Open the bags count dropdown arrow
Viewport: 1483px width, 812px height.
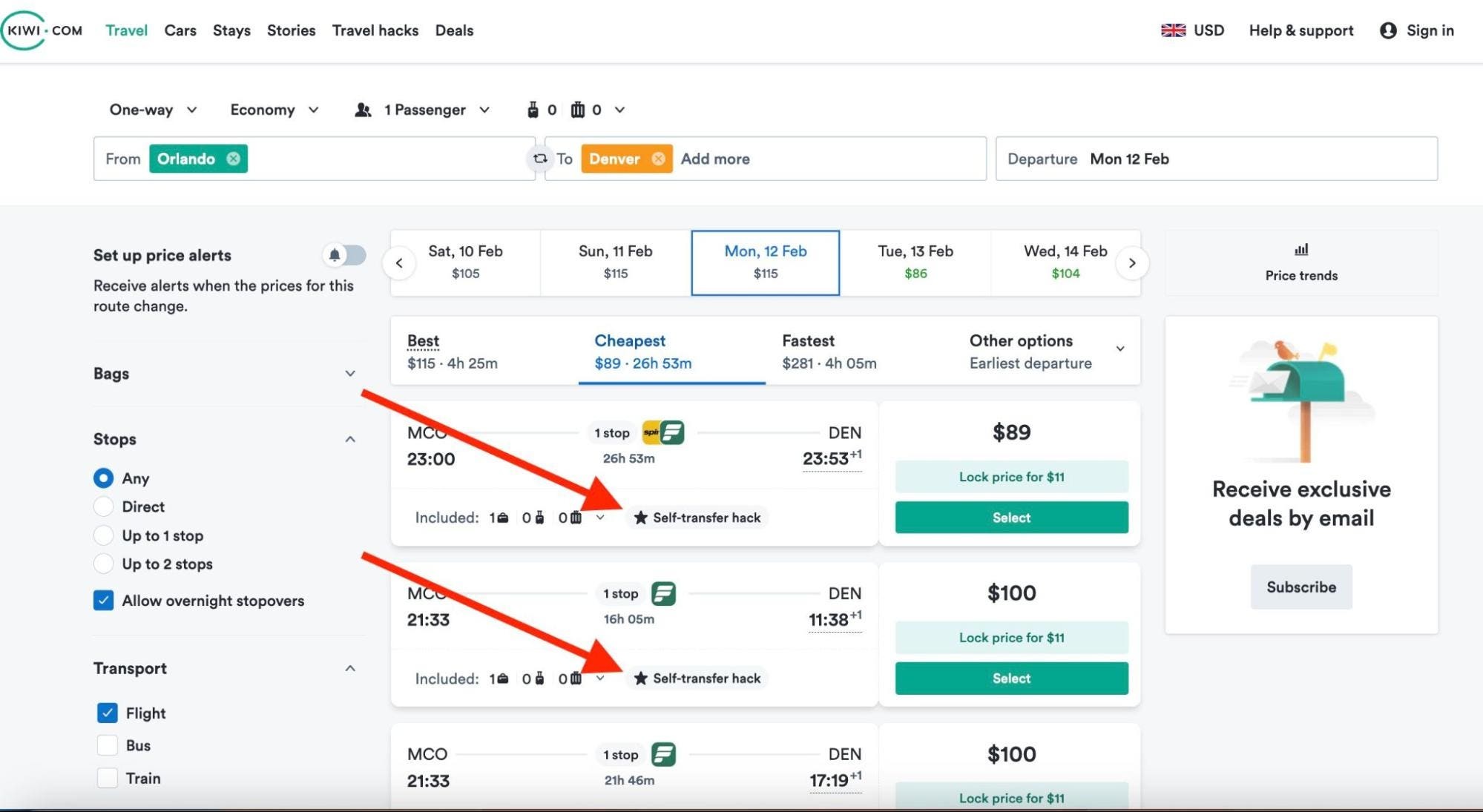coord(619,110)
